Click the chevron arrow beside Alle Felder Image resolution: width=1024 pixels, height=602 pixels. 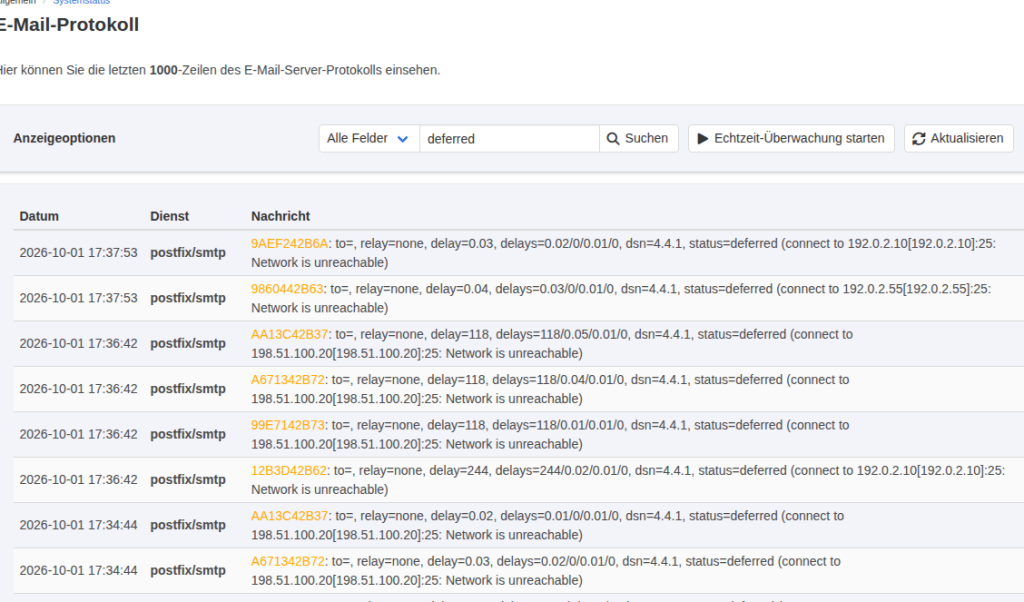[x=403, y=139]
